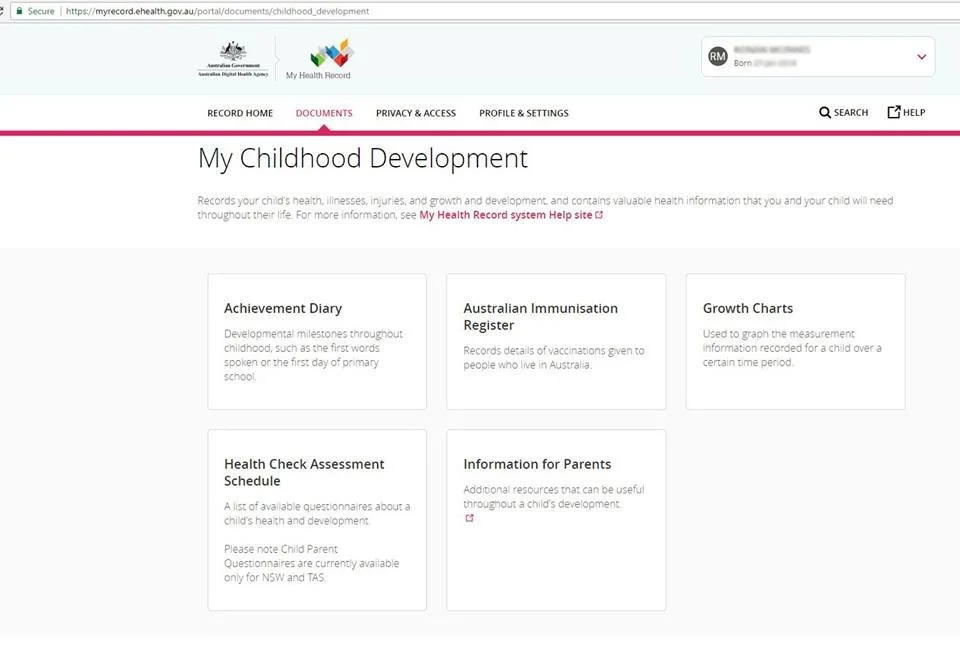View the Growth Charts section
Viewport: 960px width, 653px height.
click(x=794, y=340)
